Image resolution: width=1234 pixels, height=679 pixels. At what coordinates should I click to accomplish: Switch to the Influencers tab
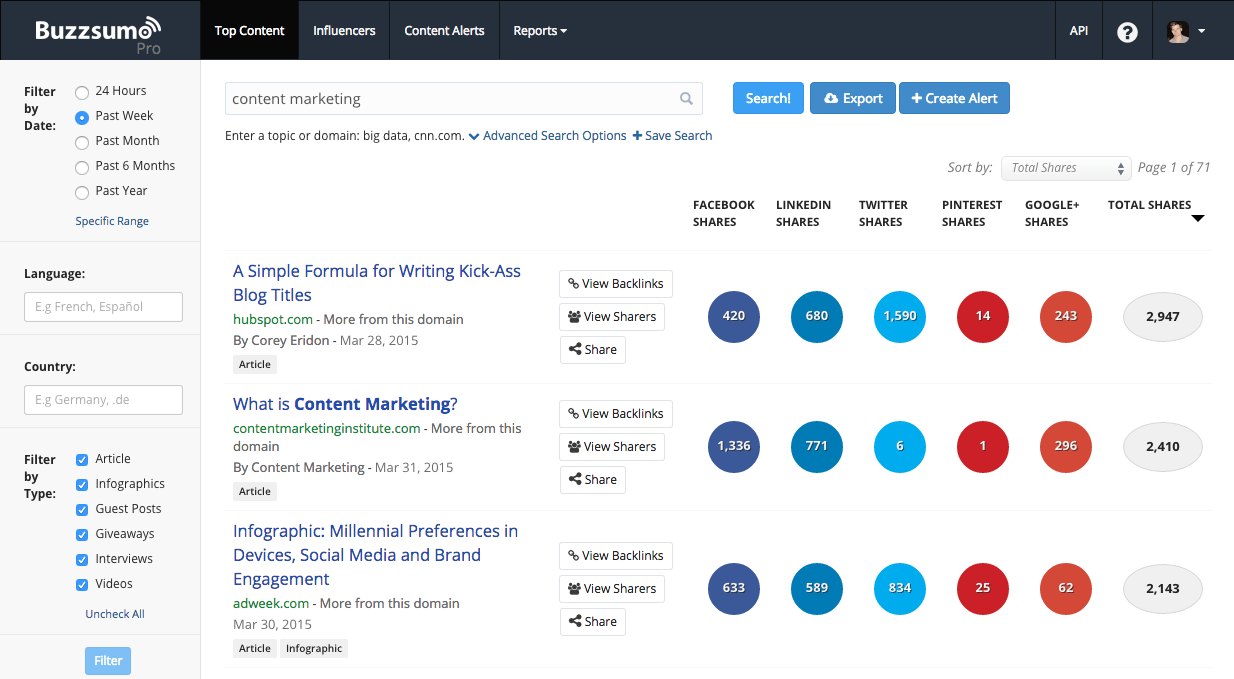[x=343, y=31]
